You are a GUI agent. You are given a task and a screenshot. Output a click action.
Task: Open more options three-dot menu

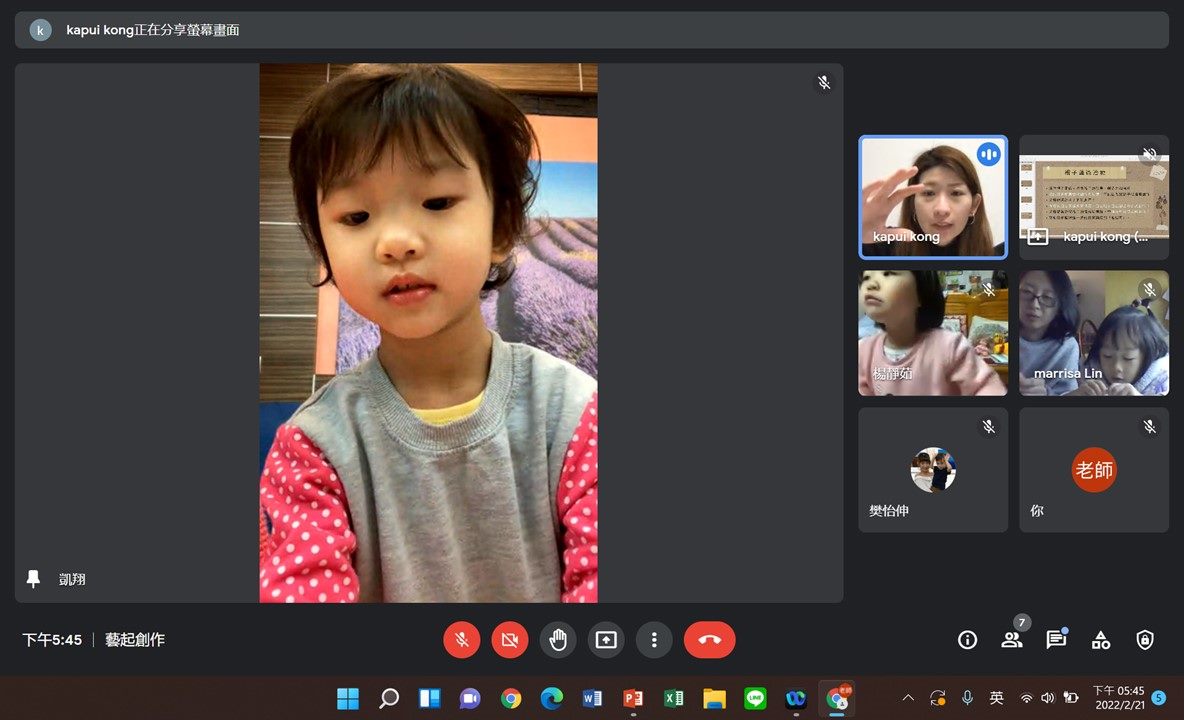pyautogui.click(x=654, y=640)
